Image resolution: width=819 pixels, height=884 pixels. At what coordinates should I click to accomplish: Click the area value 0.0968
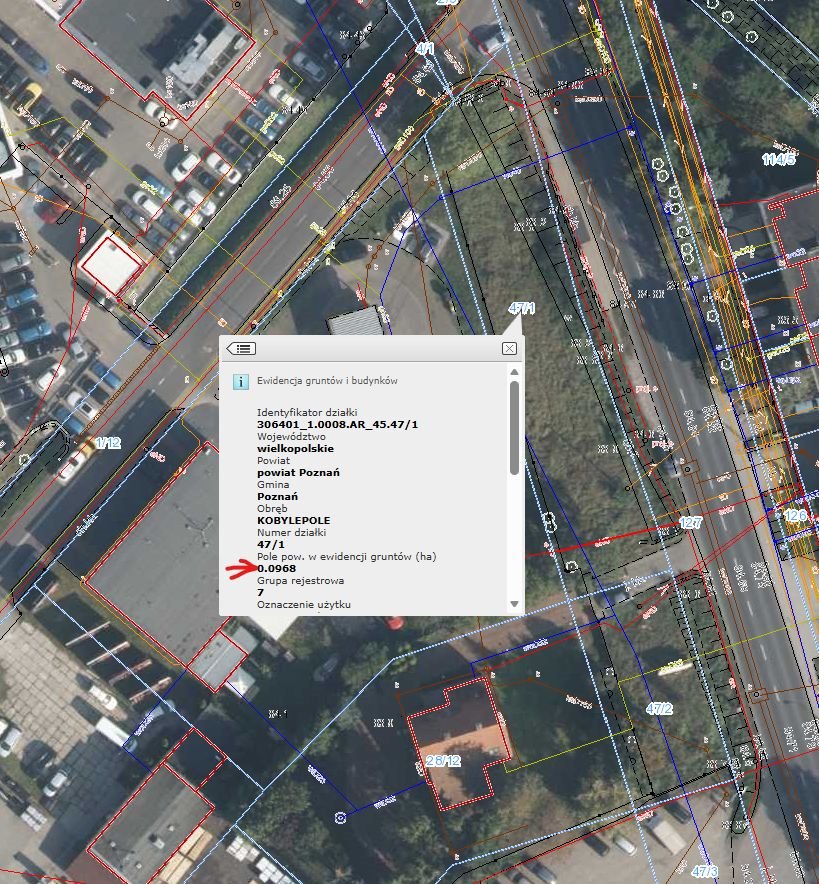[277, 569]
